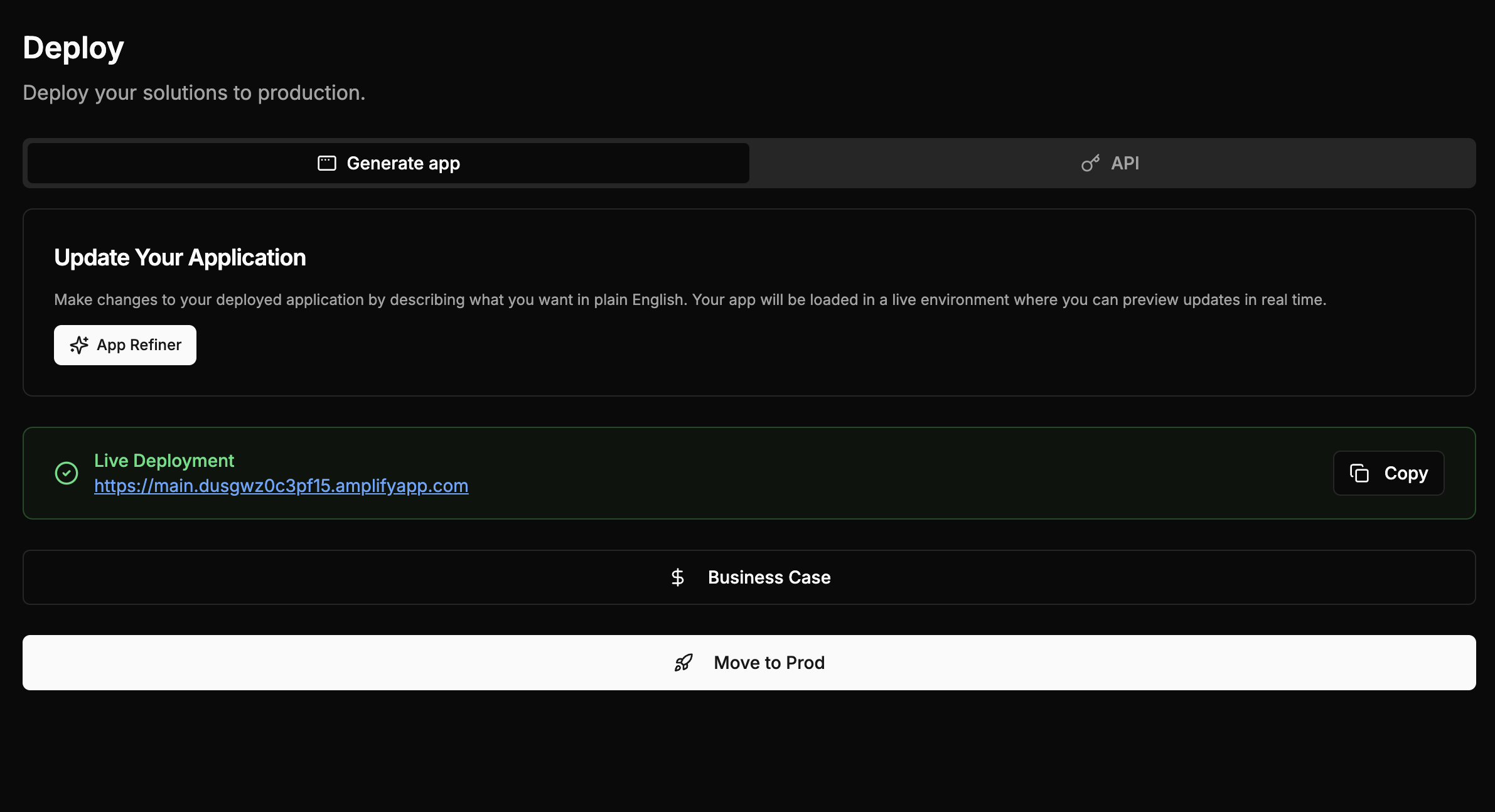Image resolution: width=1495 pixels, height=812 pixels.
Task: Click the Live Deployment green label
Action: pyautogui.click(x=164, y=461)
